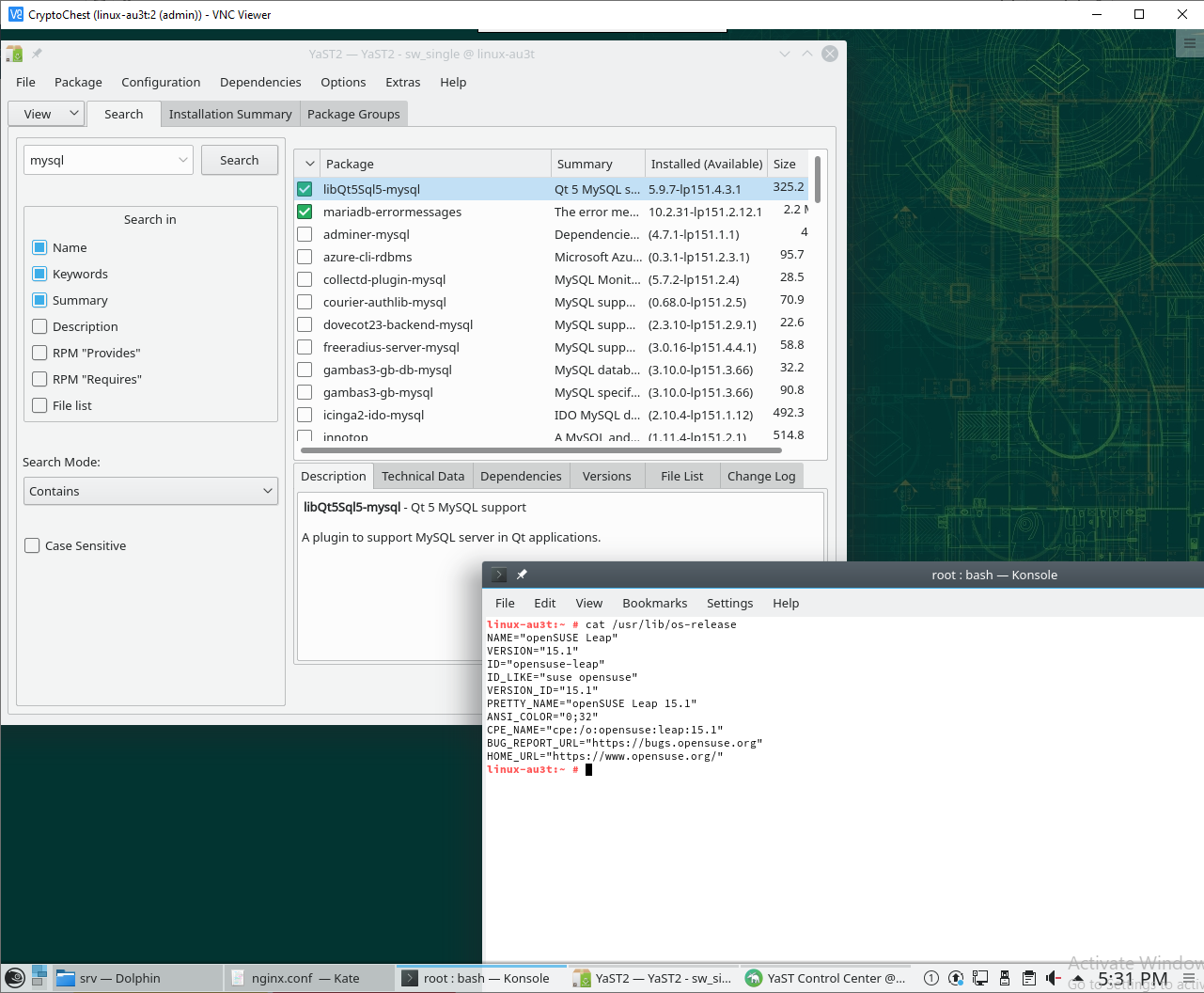1204x993 pixels.
Task: Toggle the pin icon on Konsole title bar
Action: point(522,575)
